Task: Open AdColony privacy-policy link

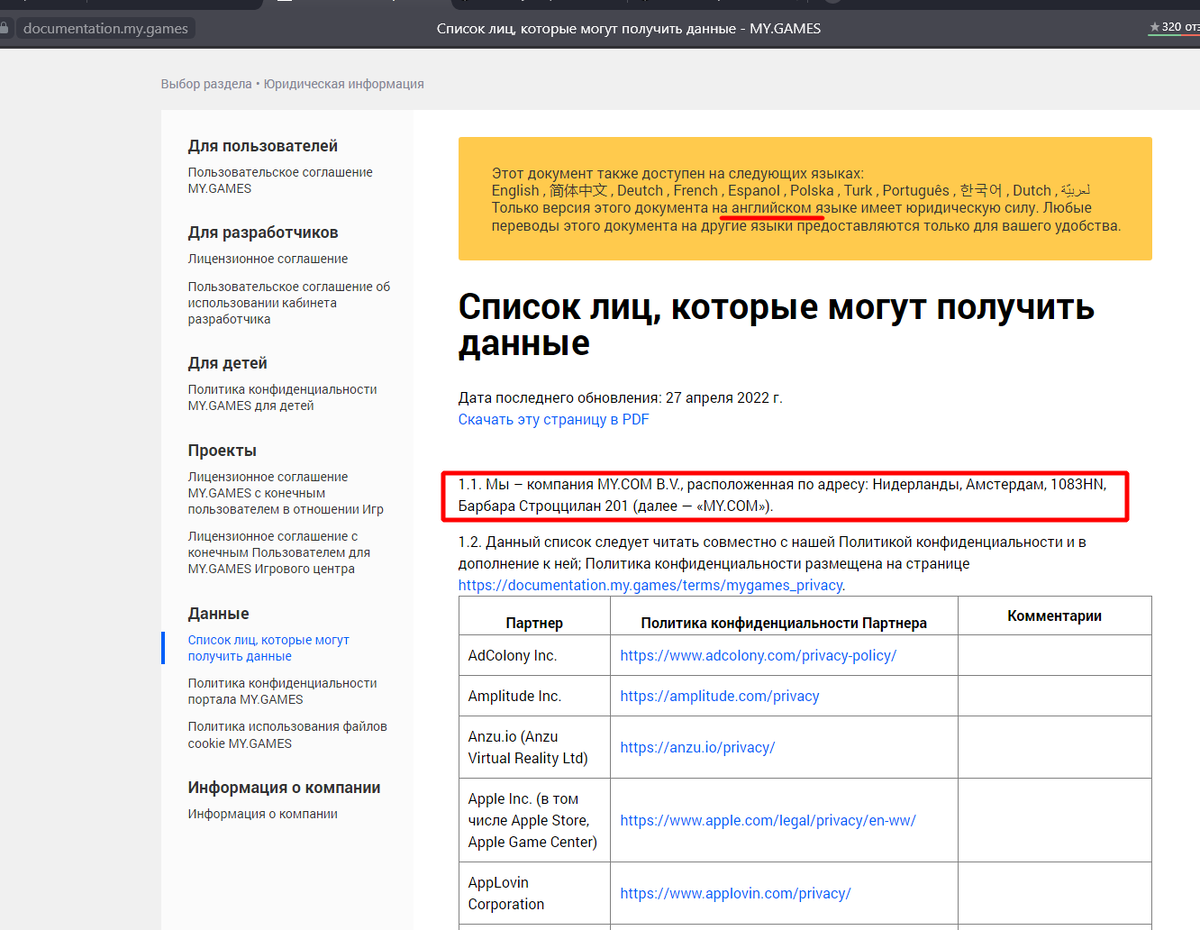Action: click(x=758, y=656)
